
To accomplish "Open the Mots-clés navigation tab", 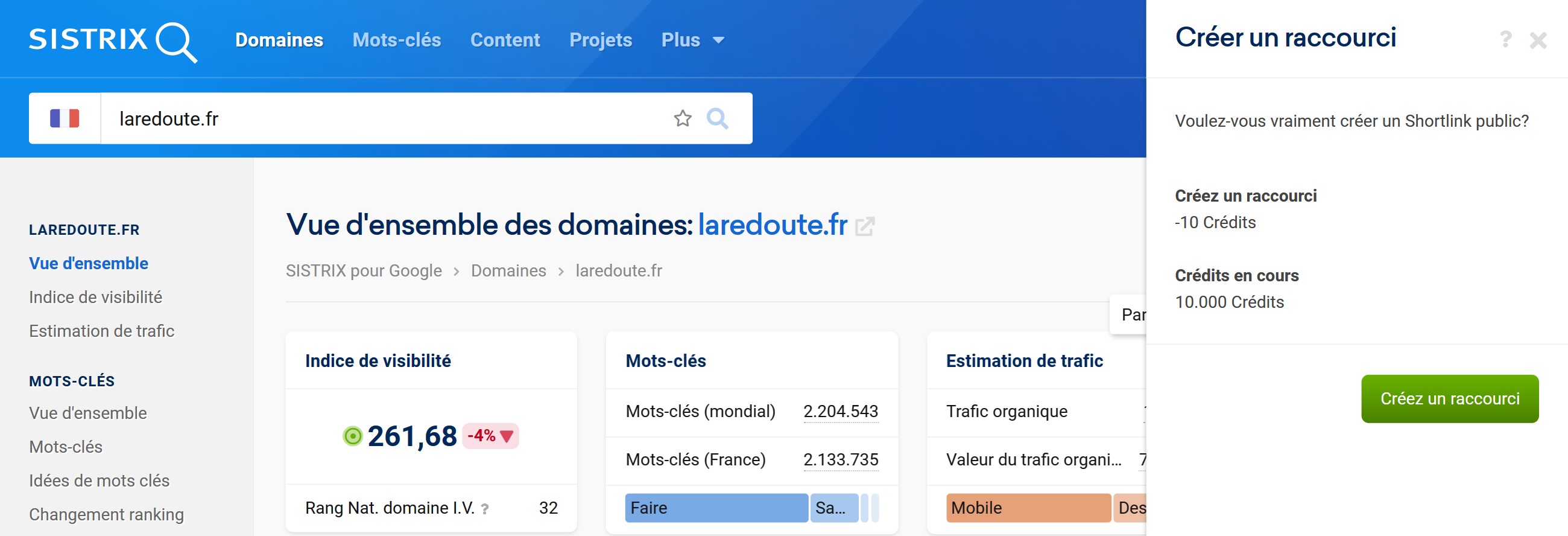I will (x=396, y=40).
